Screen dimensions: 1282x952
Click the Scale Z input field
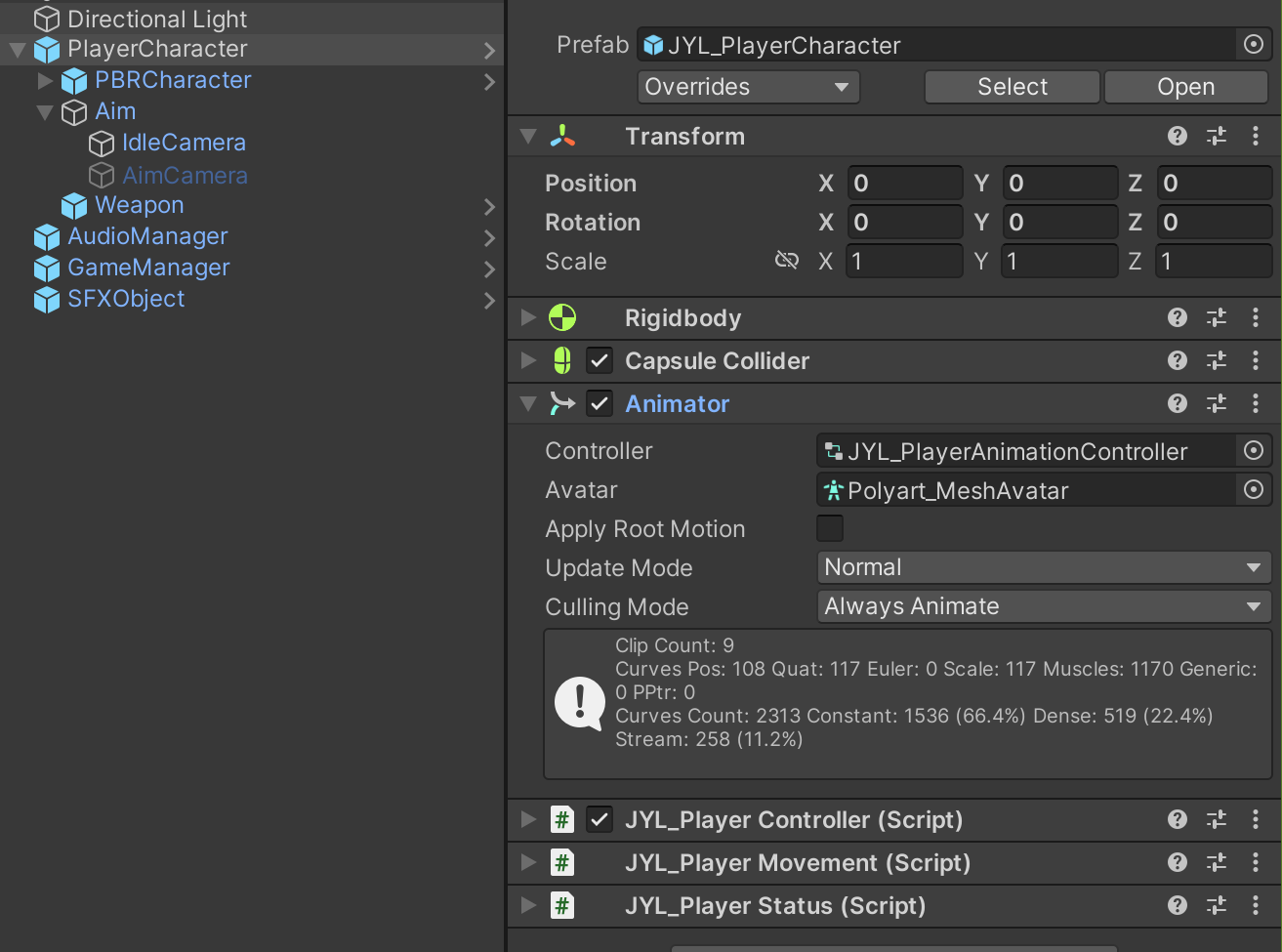pyautogui.click(x=1214, y=261)
